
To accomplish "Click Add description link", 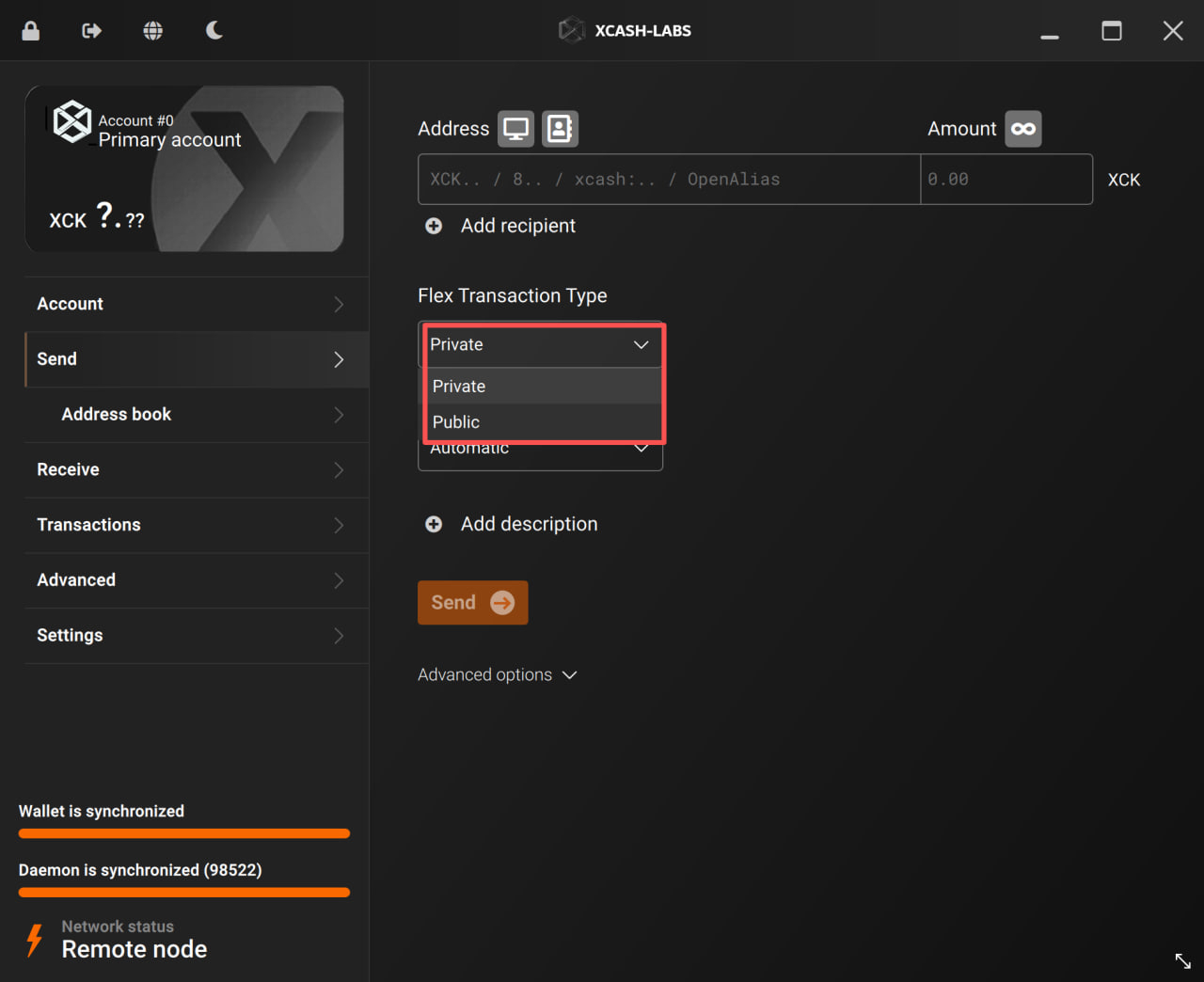I will (x=529, y=524).
